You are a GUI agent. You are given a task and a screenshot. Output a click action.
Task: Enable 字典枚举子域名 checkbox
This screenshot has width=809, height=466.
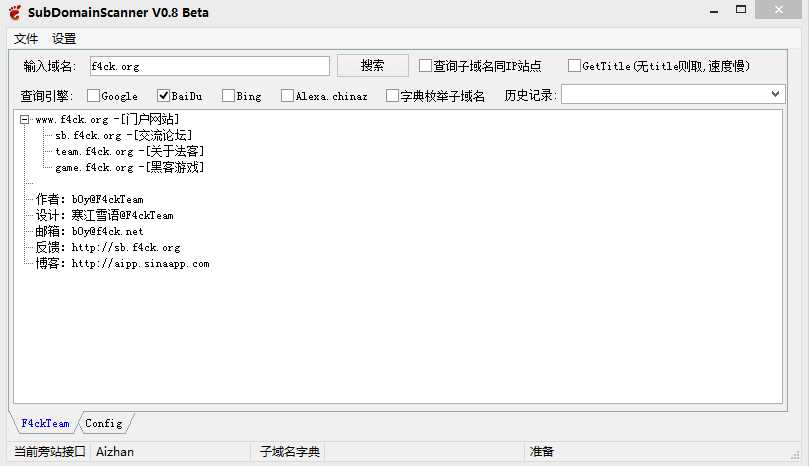click(392, 95)
